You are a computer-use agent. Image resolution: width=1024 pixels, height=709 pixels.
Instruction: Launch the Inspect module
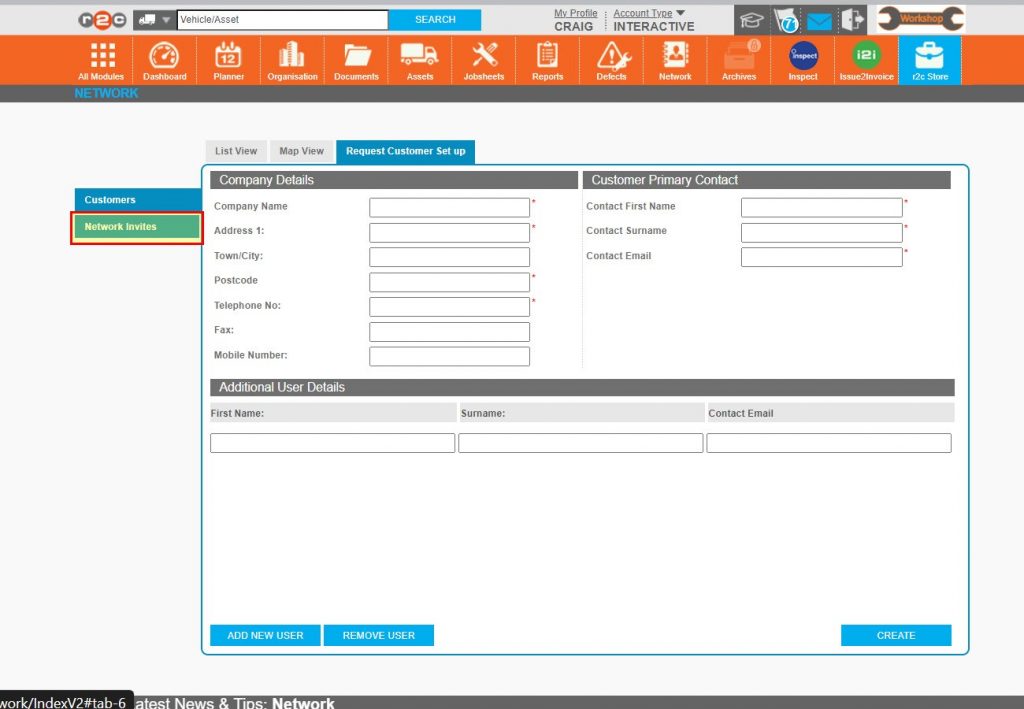pyautogui.click(x=802, y=60)
